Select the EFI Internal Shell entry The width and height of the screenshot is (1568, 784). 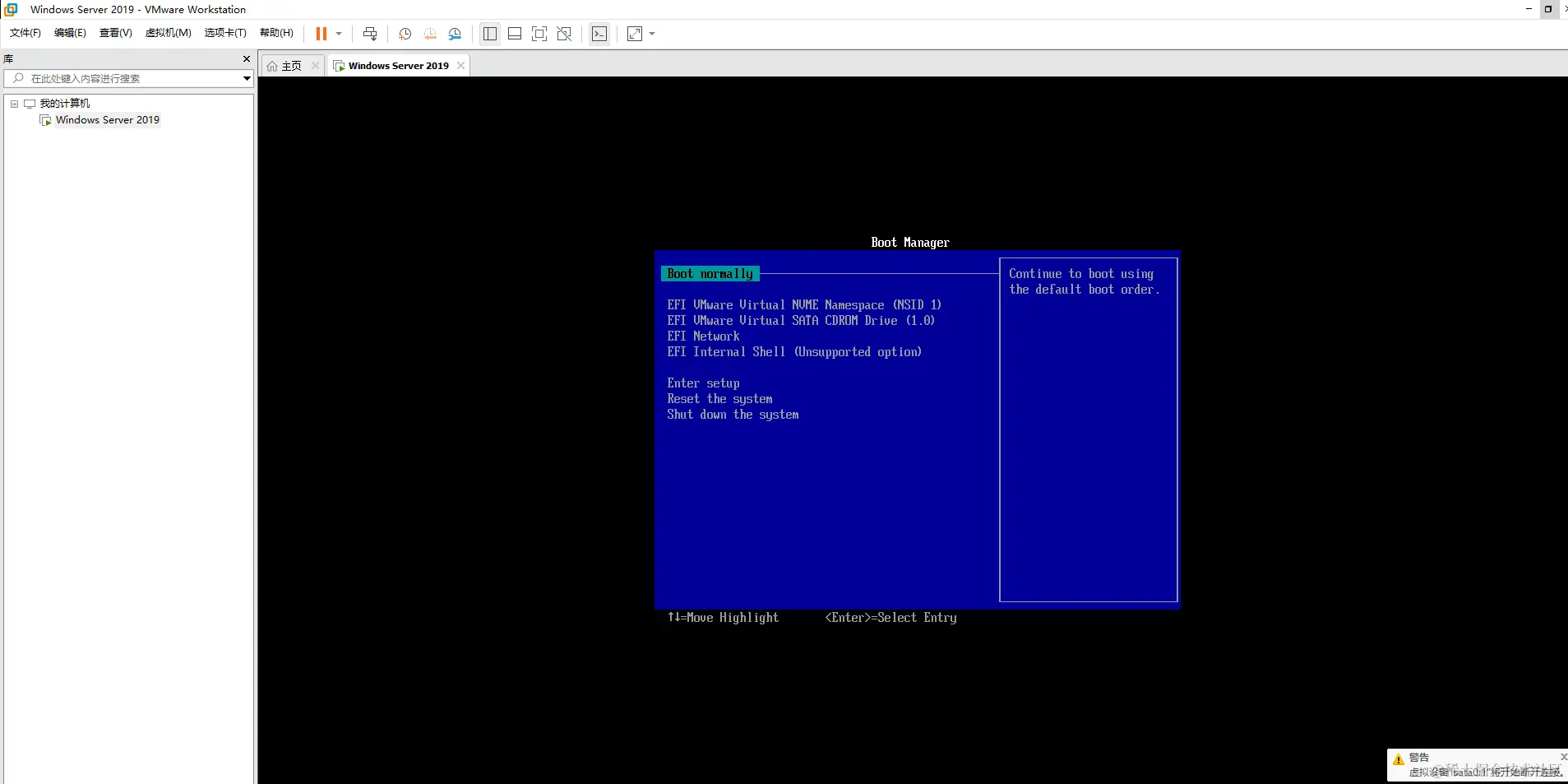(x=794, y=352)
